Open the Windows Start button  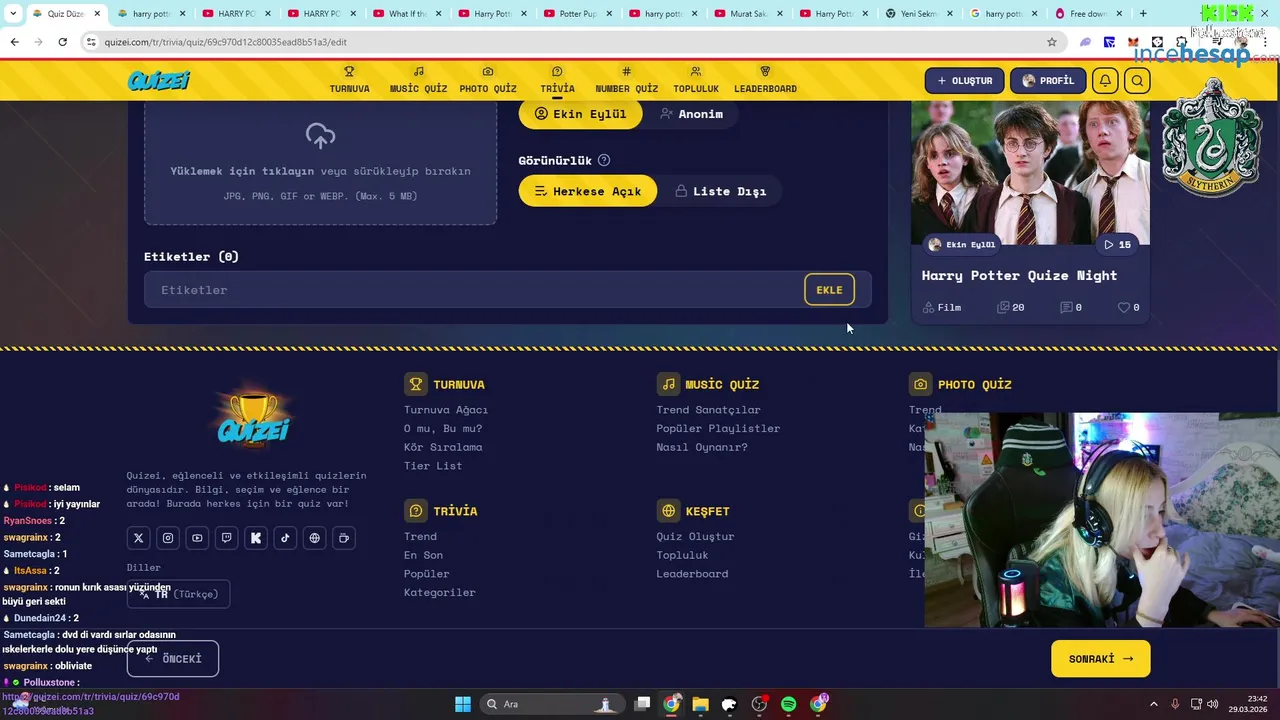pos(463,704)
